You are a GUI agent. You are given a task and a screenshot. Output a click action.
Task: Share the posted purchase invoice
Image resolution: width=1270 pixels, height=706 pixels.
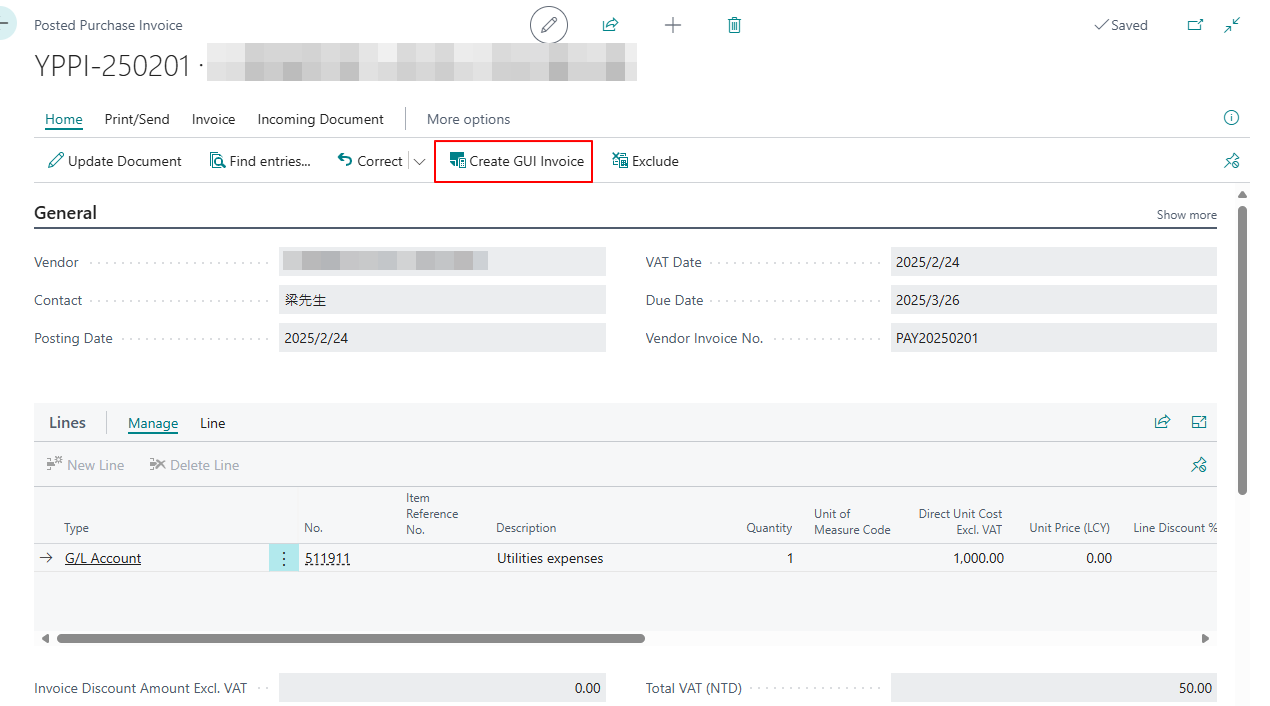point(611,25)
